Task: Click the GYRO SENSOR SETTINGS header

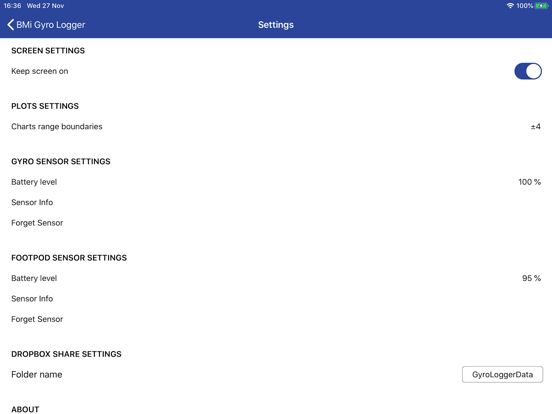Action: coord(61,161)
